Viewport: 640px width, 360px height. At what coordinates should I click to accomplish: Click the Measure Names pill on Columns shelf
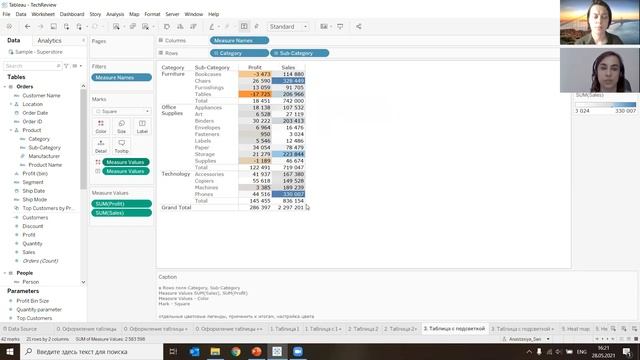pyautogui.click(x=239, y=40)
